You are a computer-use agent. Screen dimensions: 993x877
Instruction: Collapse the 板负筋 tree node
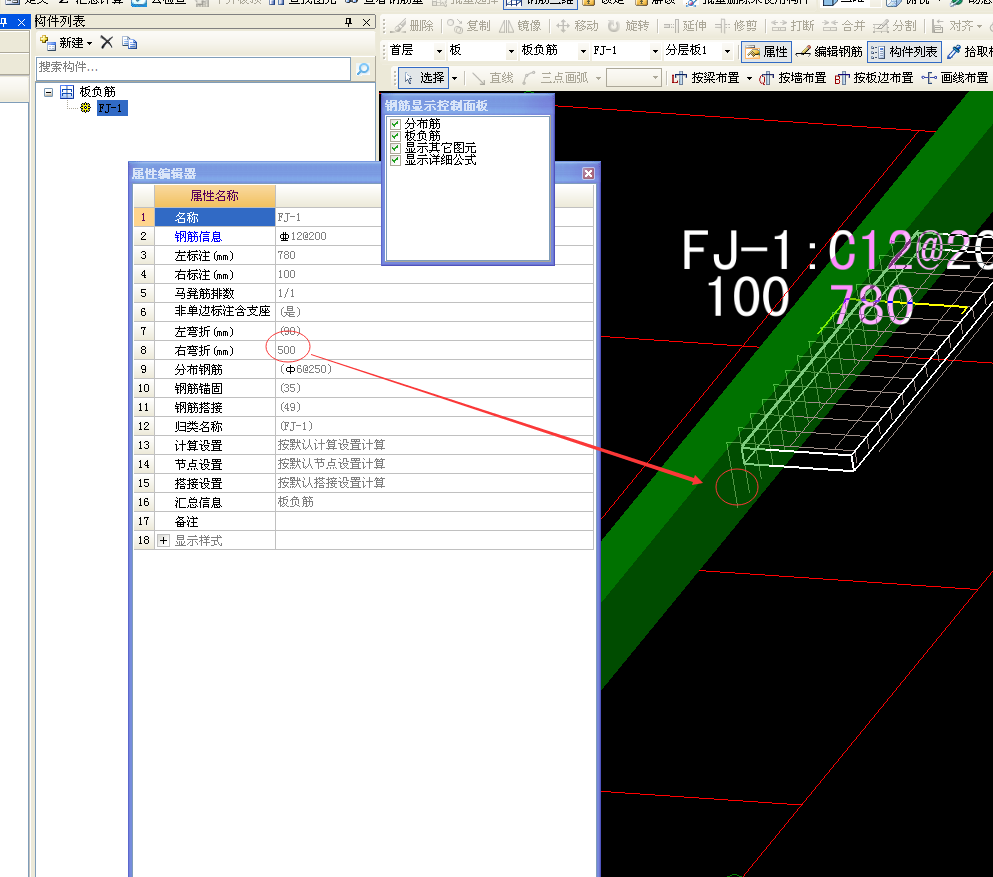pos(48,92)
